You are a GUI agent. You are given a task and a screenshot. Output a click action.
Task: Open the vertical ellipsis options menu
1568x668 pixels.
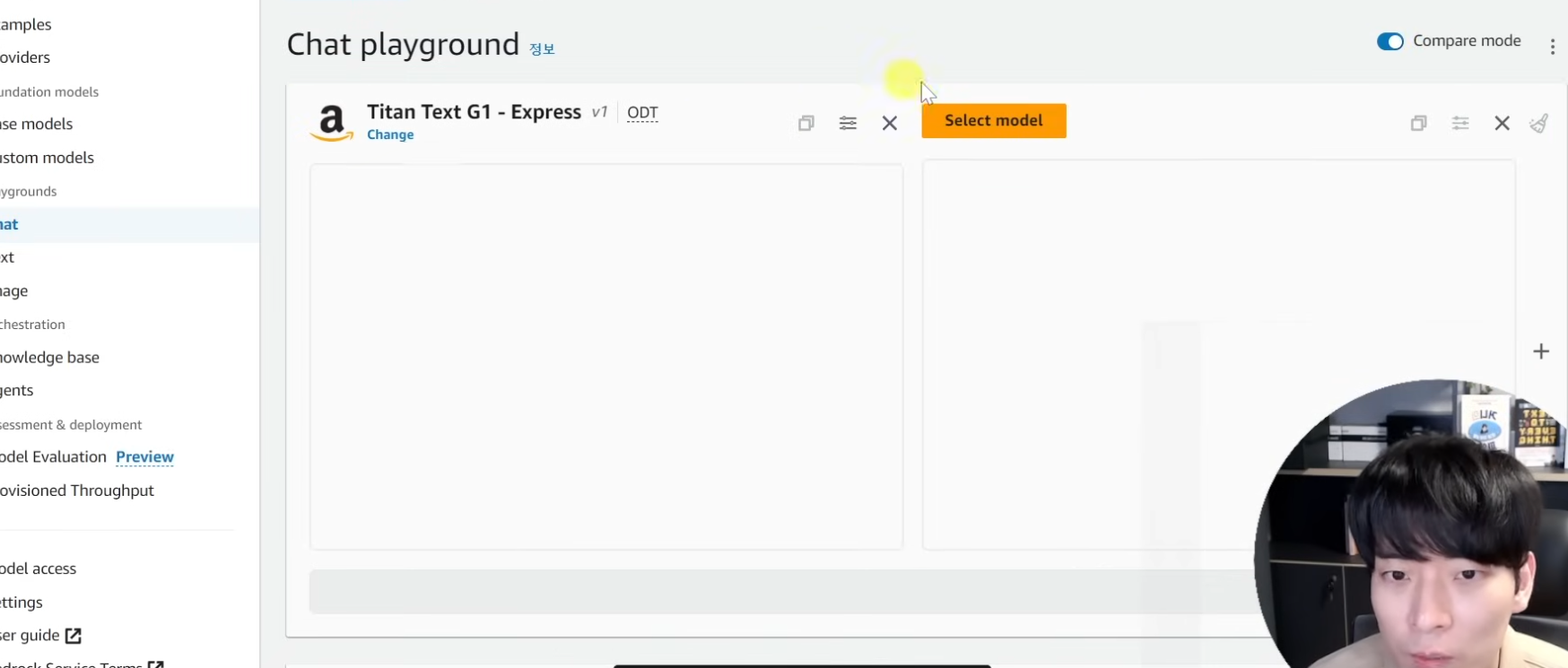pos(1553,47)
